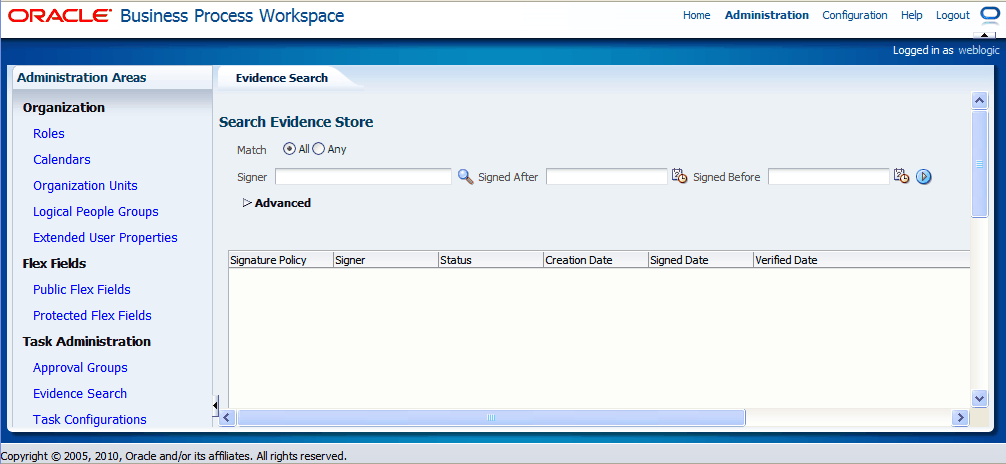Click the Administration Areas panel header
The width and height of the screenshot is (1006, 464).
click(x=112, y=78)
